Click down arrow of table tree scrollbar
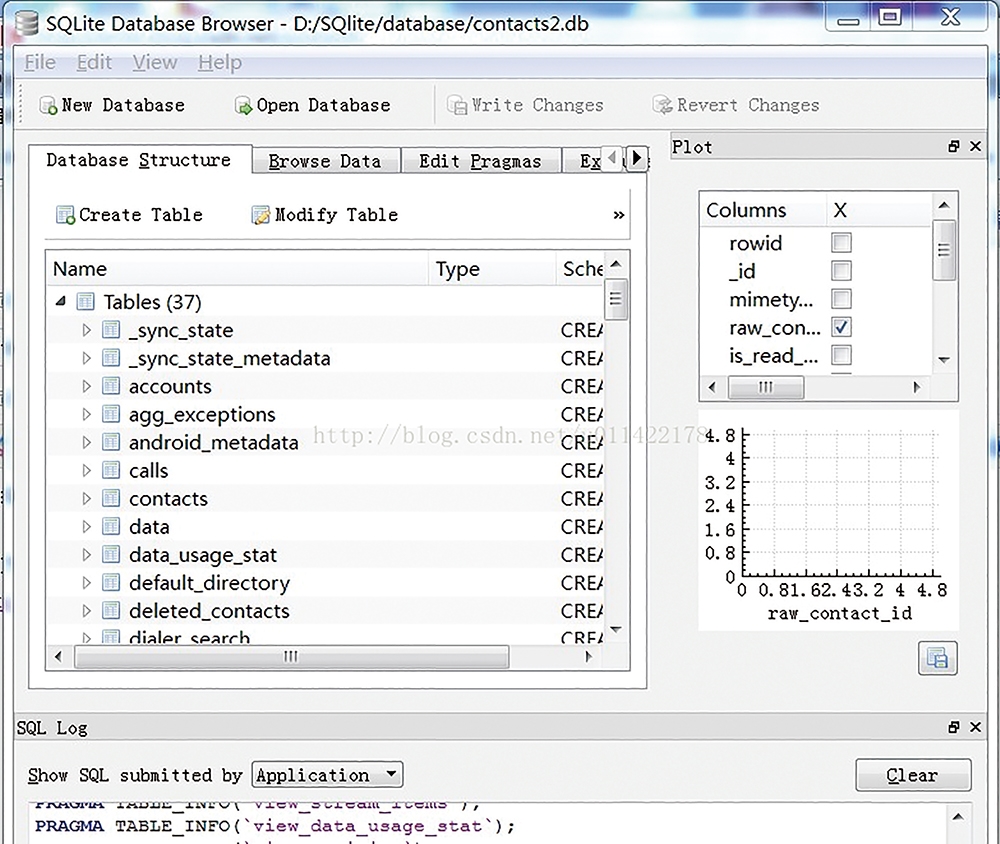This screenshot has width=1000, height=844. click(x=615, y=630)
